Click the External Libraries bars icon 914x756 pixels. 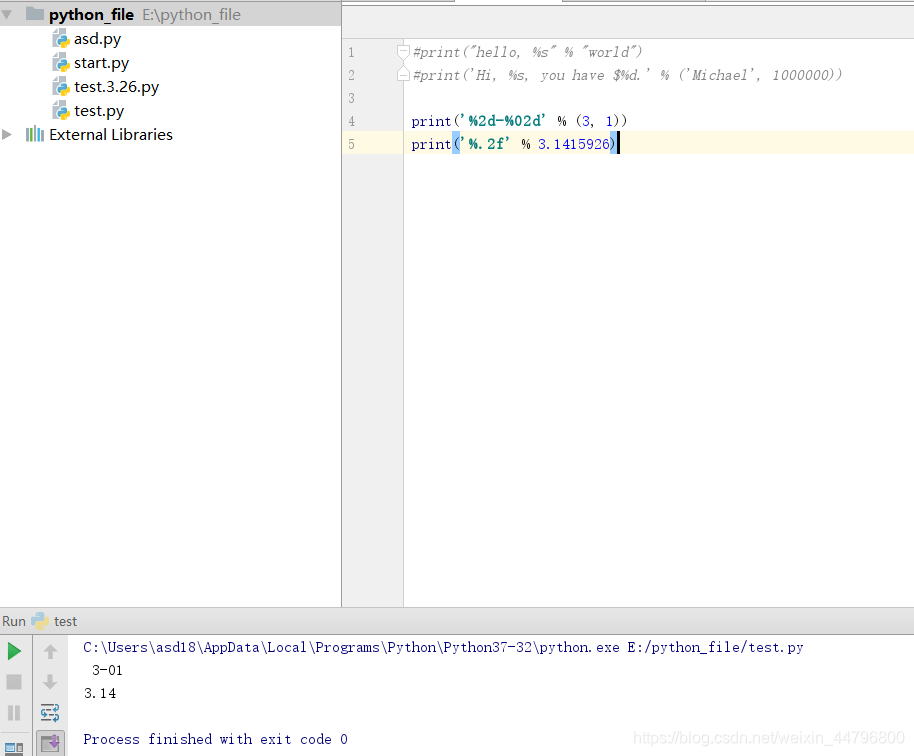pyautogui.click(x=35, y=135)
